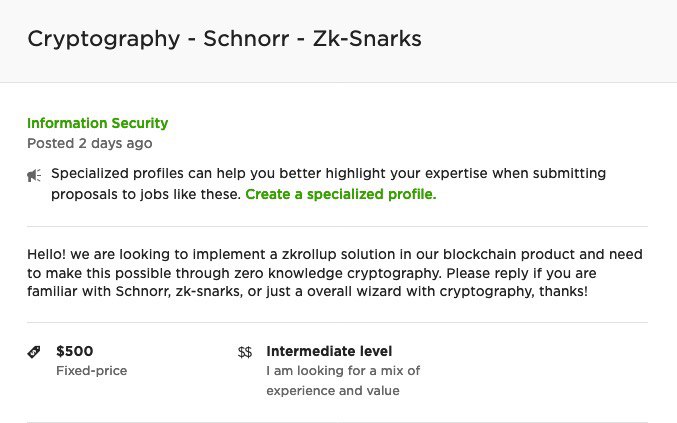Select the $500 budget amount
Image resolution: width=677 pixels, height=423 pixels.
tap(75, 351)
